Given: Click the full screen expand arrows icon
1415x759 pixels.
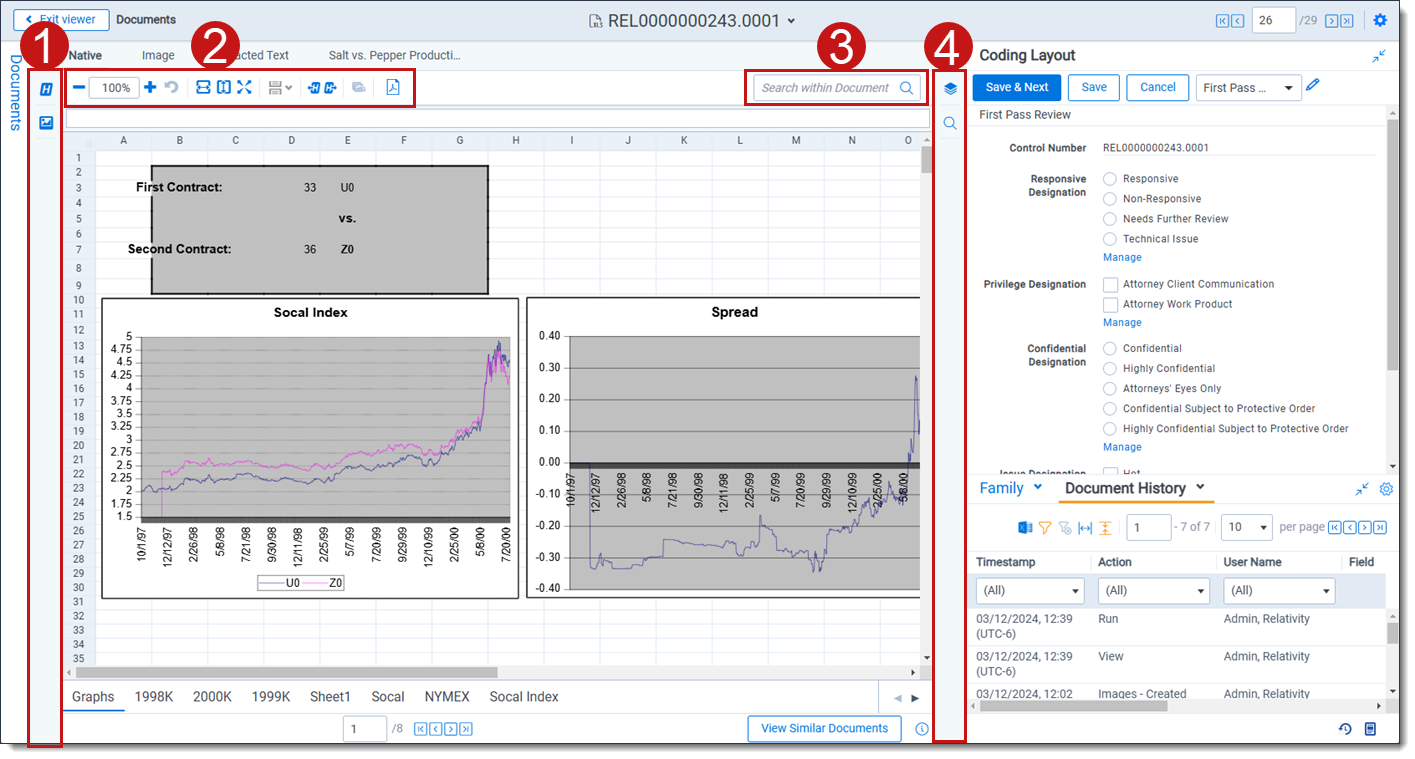Looking at the screenshot, I should coord(244,88).
